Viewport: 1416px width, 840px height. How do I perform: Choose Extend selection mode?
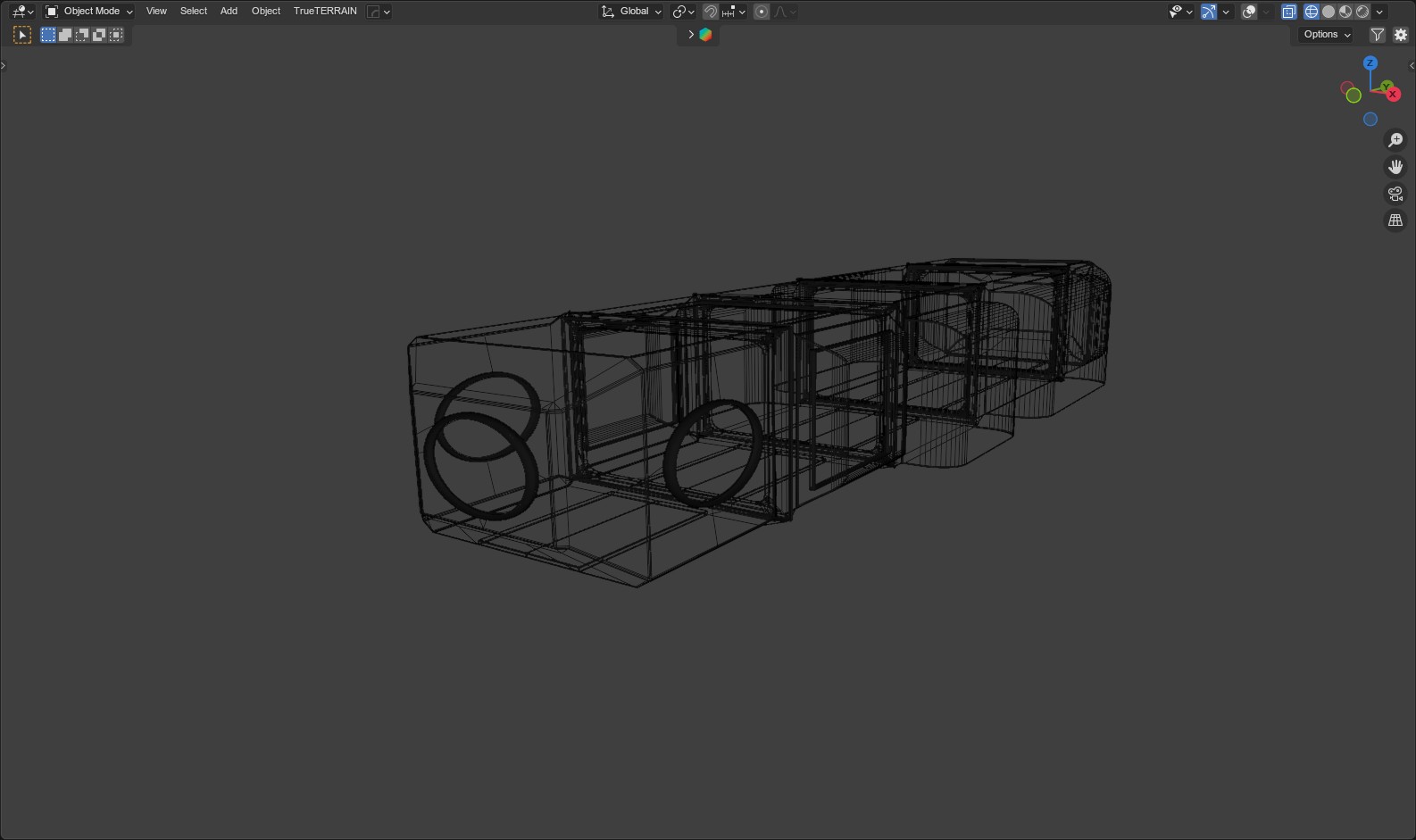tap(65, 35)
